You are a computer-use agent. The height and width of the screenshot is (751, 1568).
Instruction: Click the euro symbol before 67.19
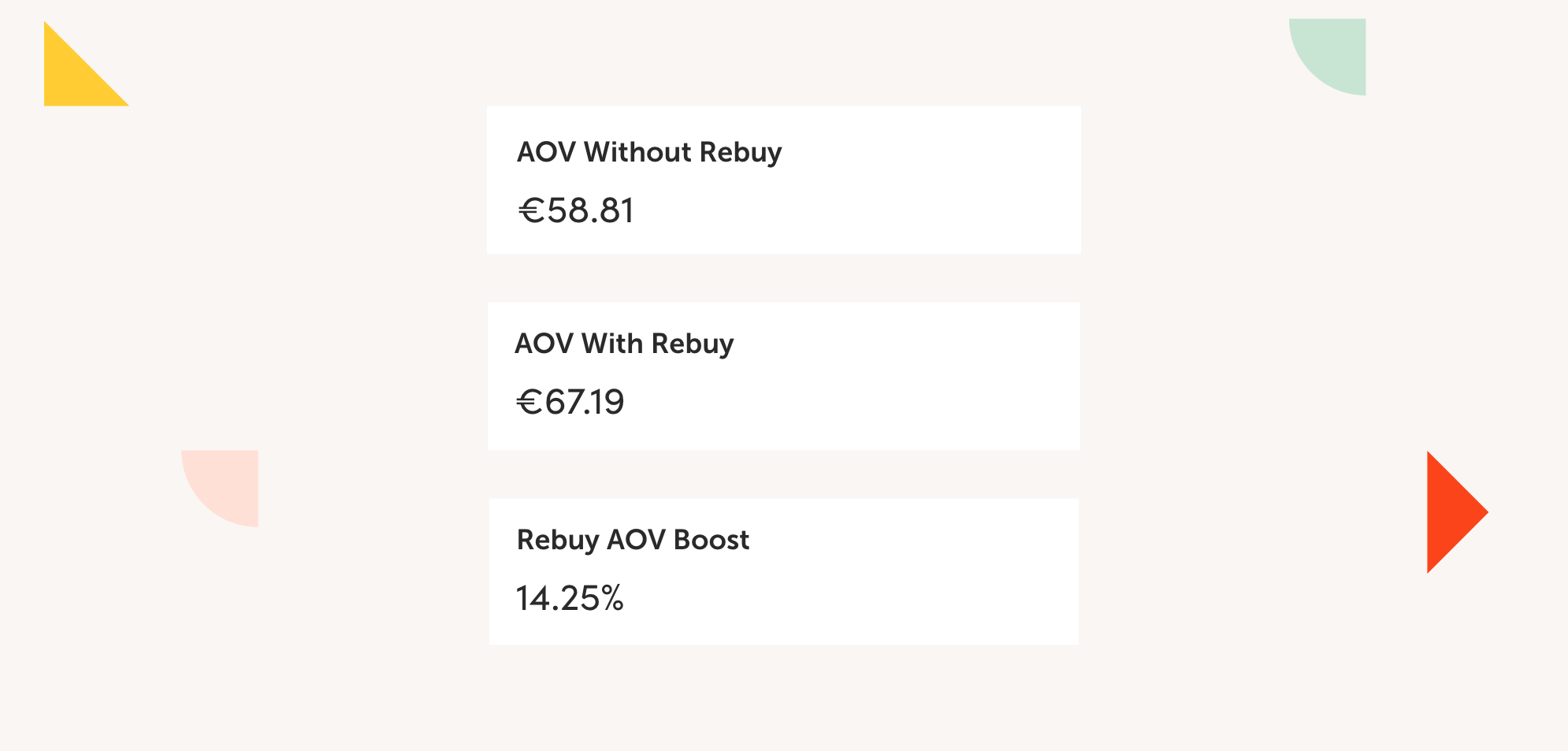click(529, 403)
